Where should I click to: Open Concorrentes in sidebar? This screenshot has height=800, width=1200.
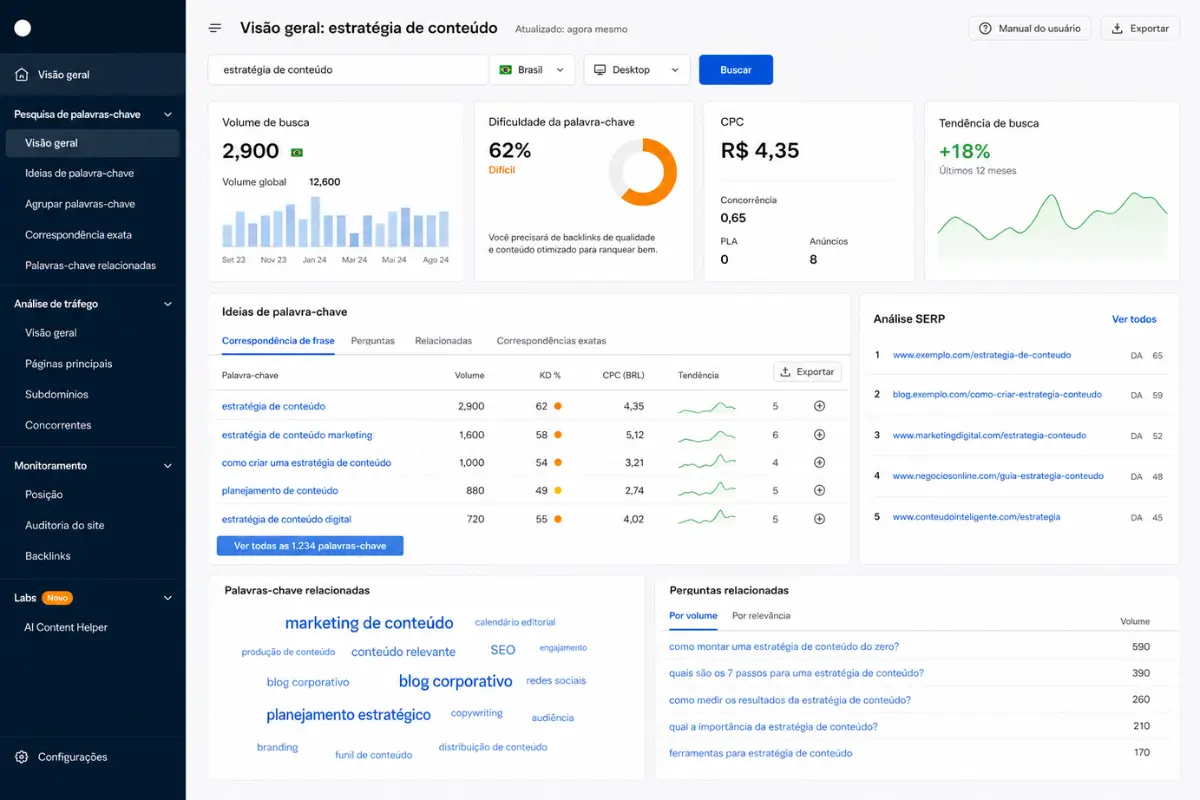coord(58,425)
